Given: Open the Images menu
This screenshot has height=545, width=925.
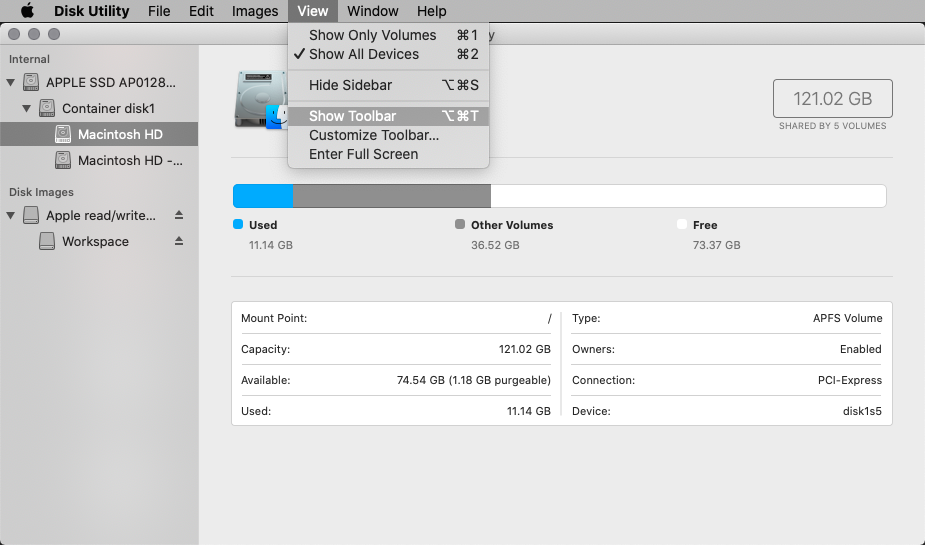Looking at the screenshot, I should tap(255, 11).
